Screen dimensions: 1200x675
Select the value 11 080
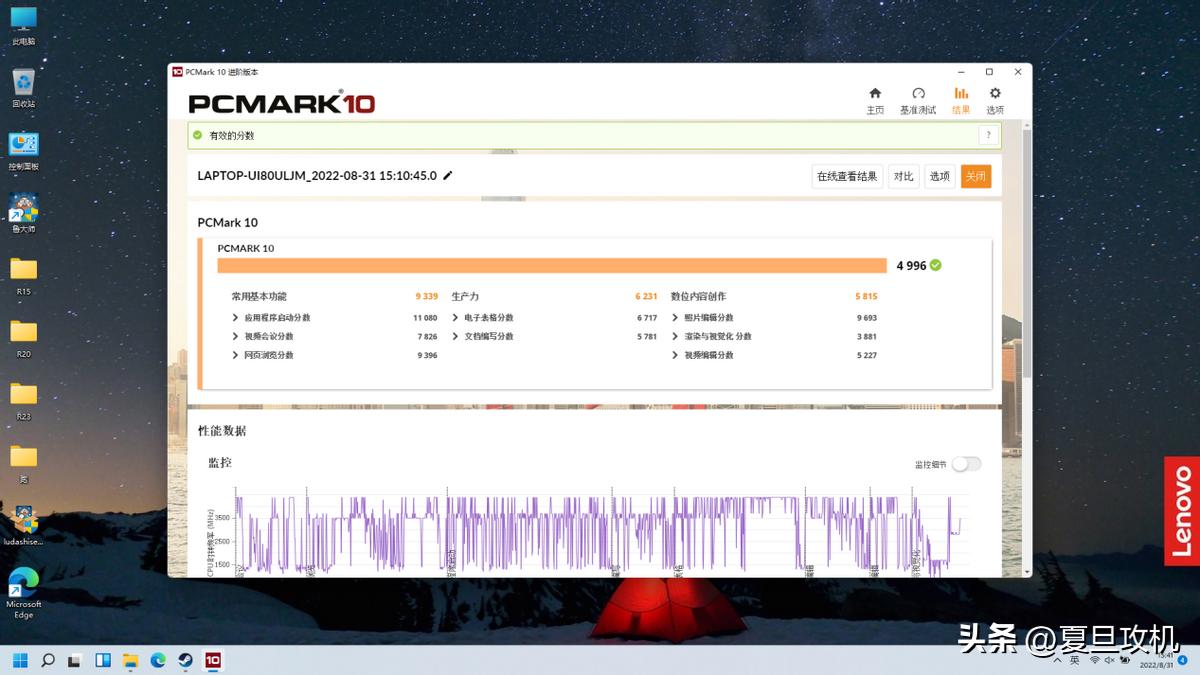[425, 318]
